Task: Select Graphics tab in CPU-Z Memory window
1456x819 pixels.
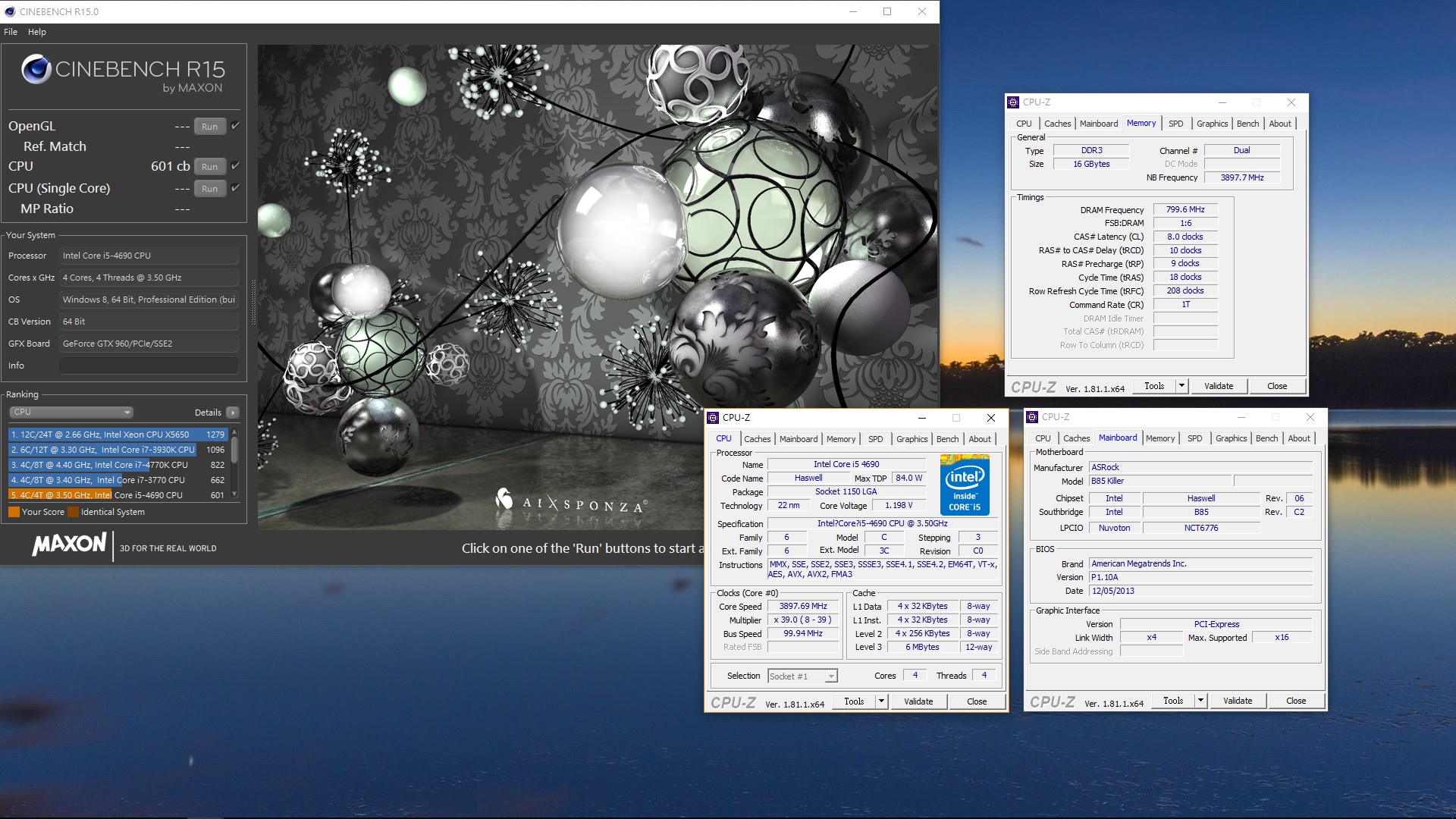Action: click(x=1212, y=124)
